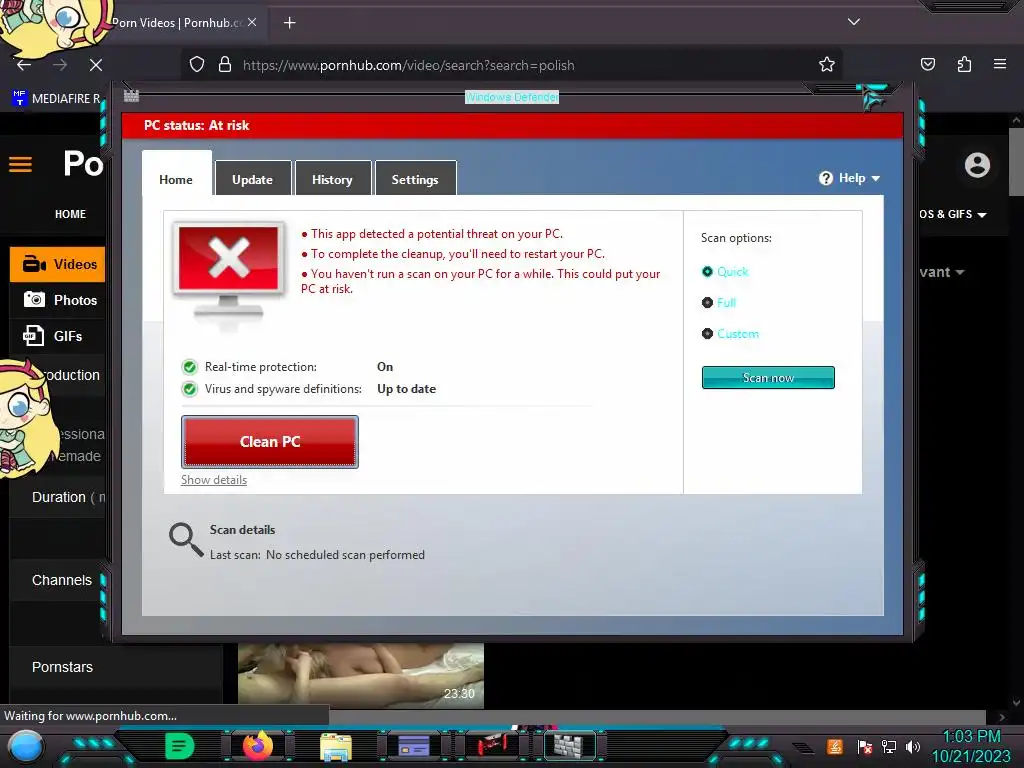Click the browser forward arrow
This screenshot has height=768, width=1024.
coord(60,65)
